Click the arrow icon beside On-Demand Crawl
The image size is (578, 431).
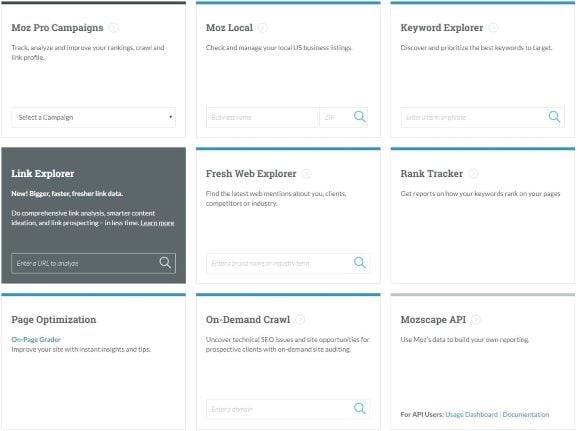300,320
